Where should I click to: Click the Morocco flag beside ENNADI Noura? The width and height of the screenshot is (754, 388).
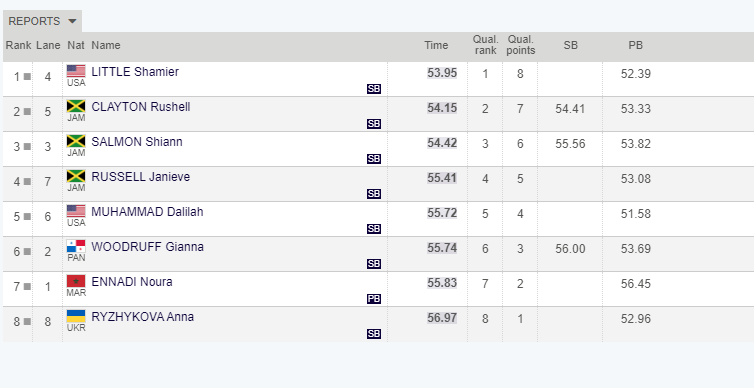(x=76, y=281)
